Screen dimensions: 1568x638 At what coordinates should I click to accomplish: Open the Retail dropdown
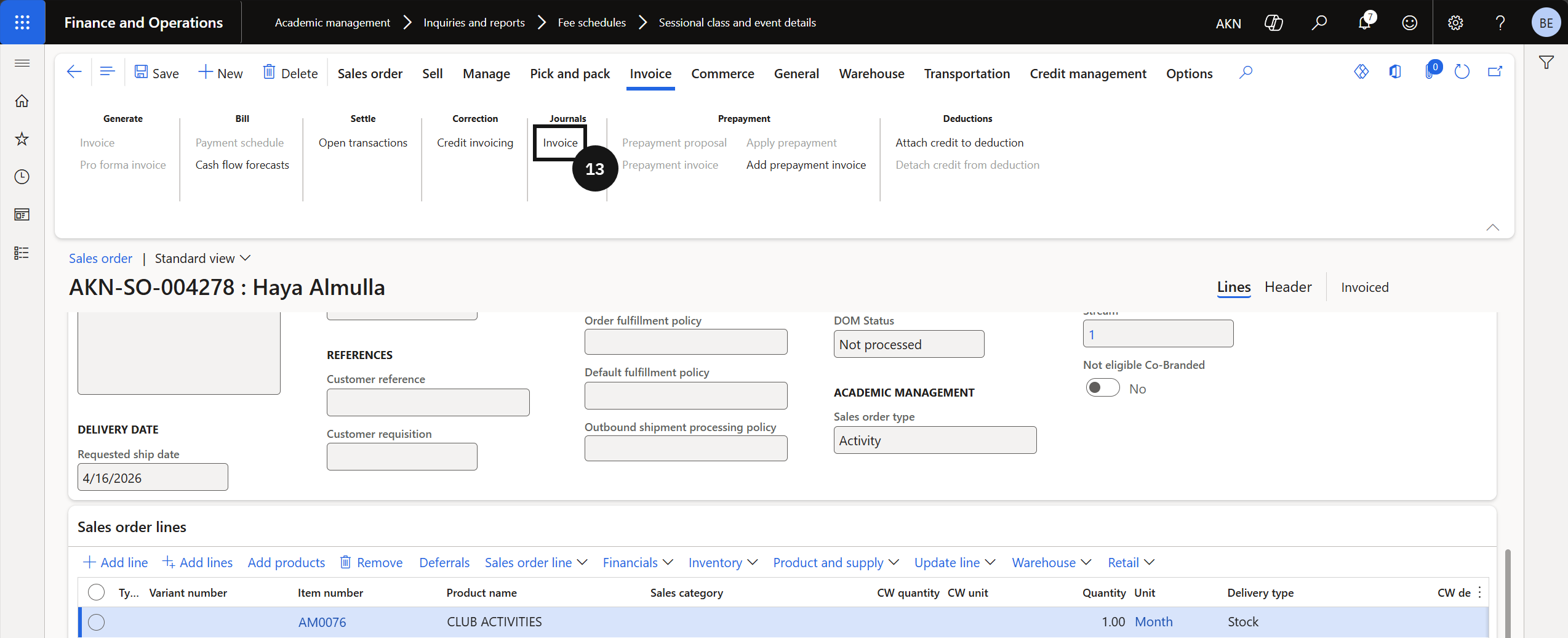point(1131,562)
